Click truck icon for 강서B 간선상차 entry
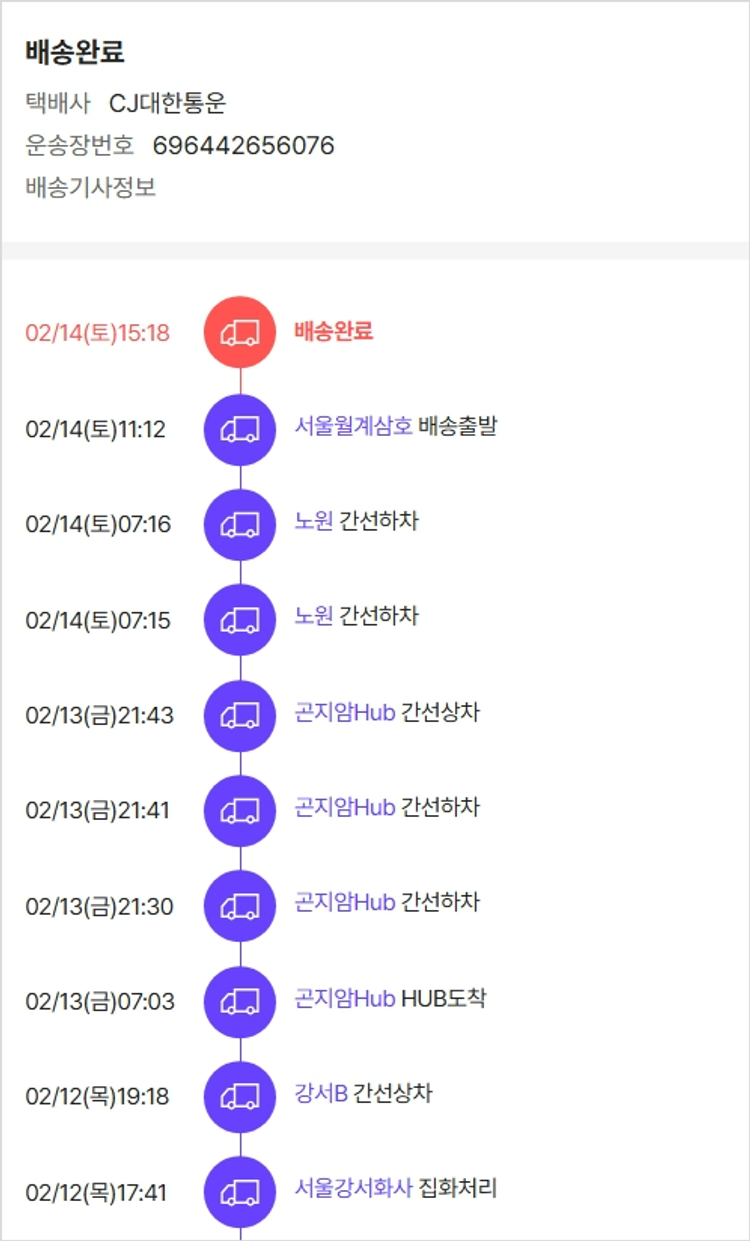Screen dimensions: 750x1241 pos(240,1096)
